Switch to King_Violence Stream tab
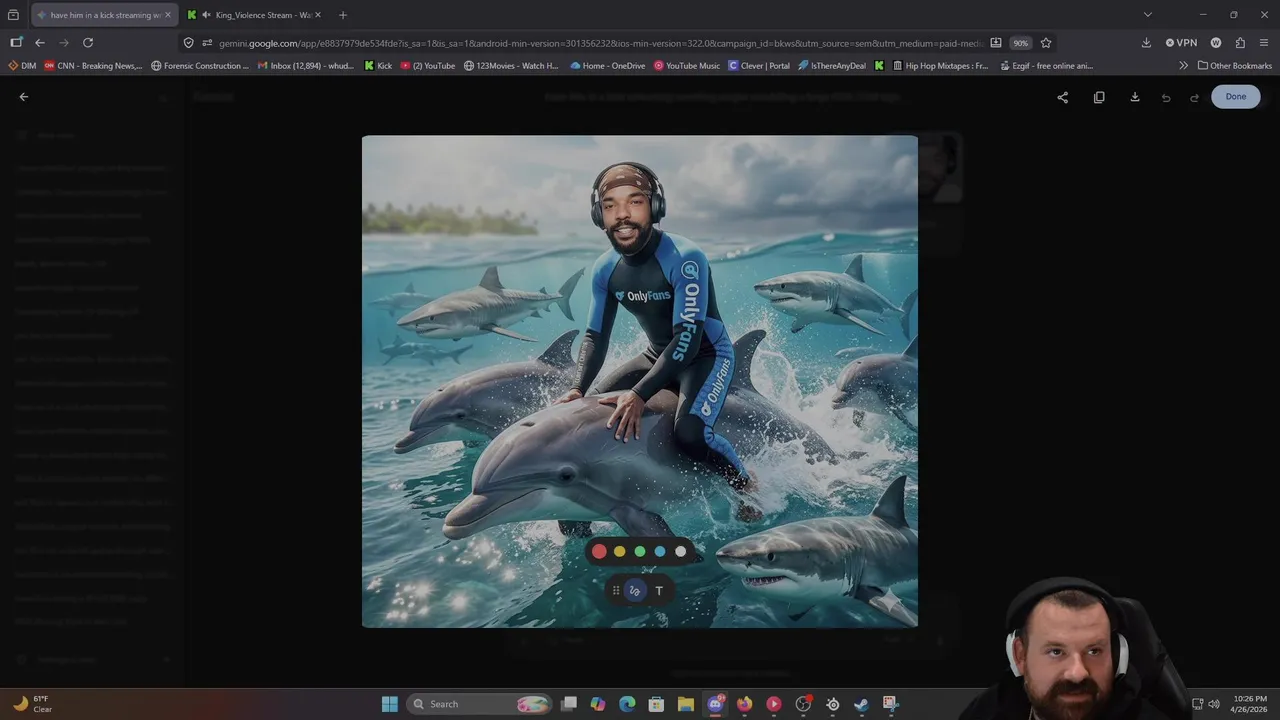Image resolution: width=1280 pixels, height=720 pixels. [x=254, y=15]
